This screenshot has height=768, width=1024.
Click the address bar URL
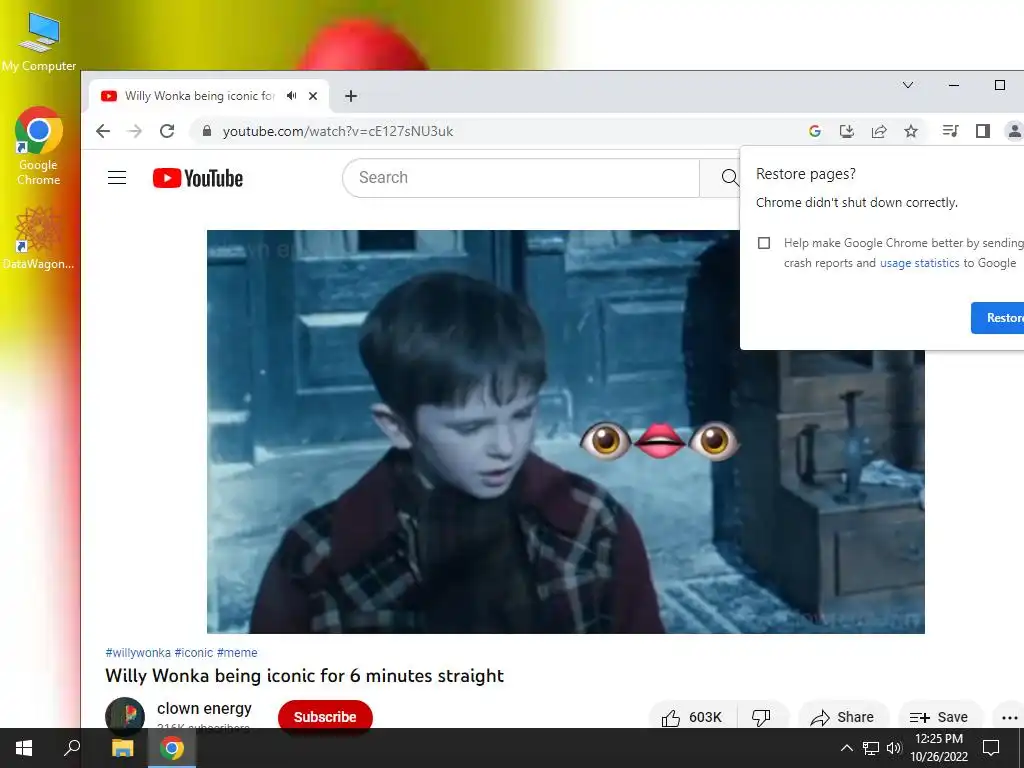pos(338,131)
